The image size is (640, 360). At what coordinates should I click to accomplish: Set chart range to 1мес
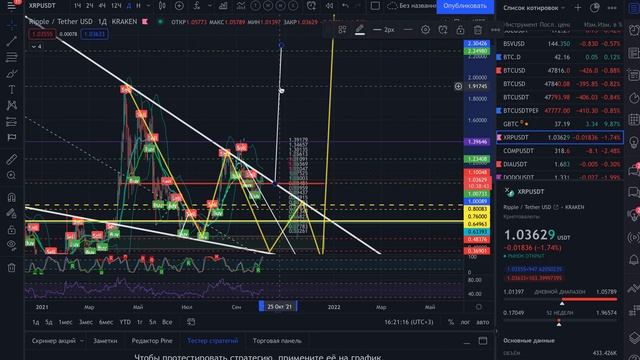tap(65, 322)
